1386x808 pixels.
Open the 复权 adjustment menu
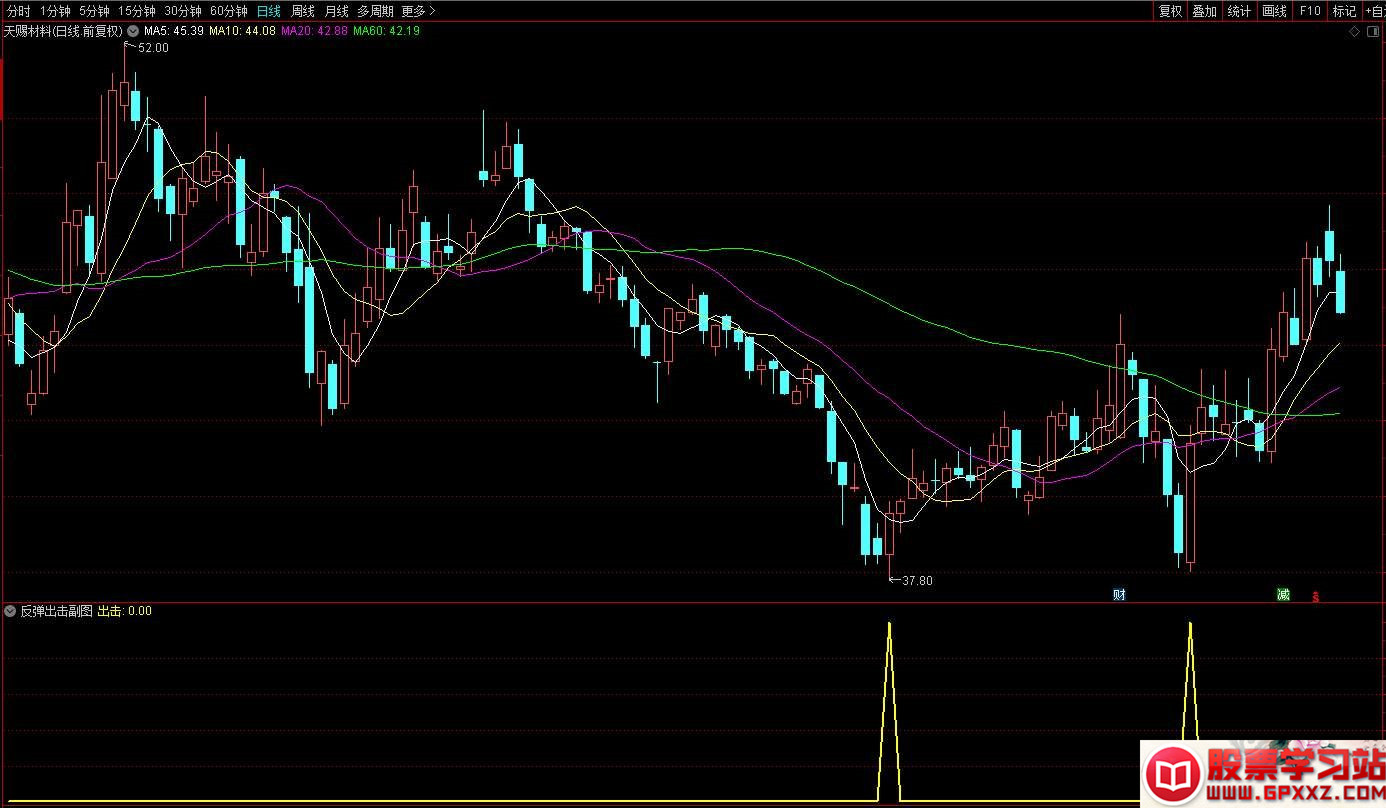coord(1170,11)
